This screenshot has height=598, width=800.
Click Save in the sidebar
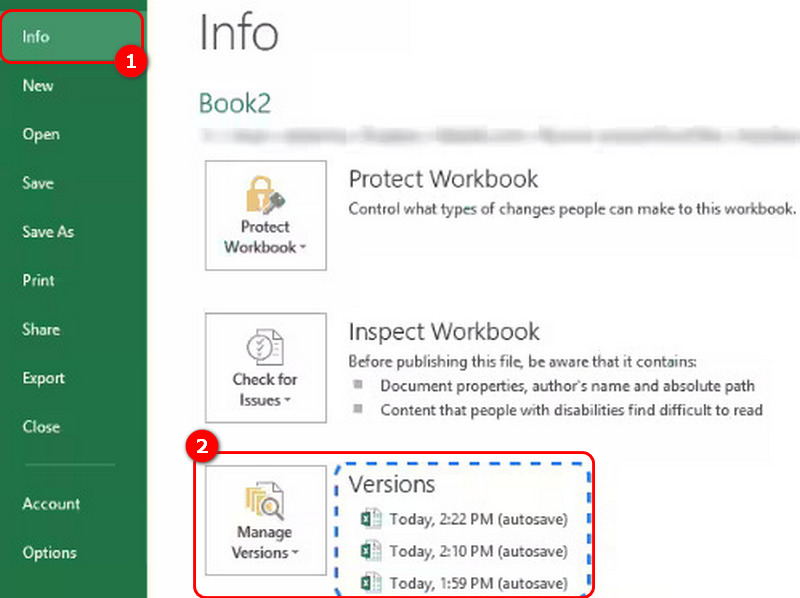coord(36,183)
